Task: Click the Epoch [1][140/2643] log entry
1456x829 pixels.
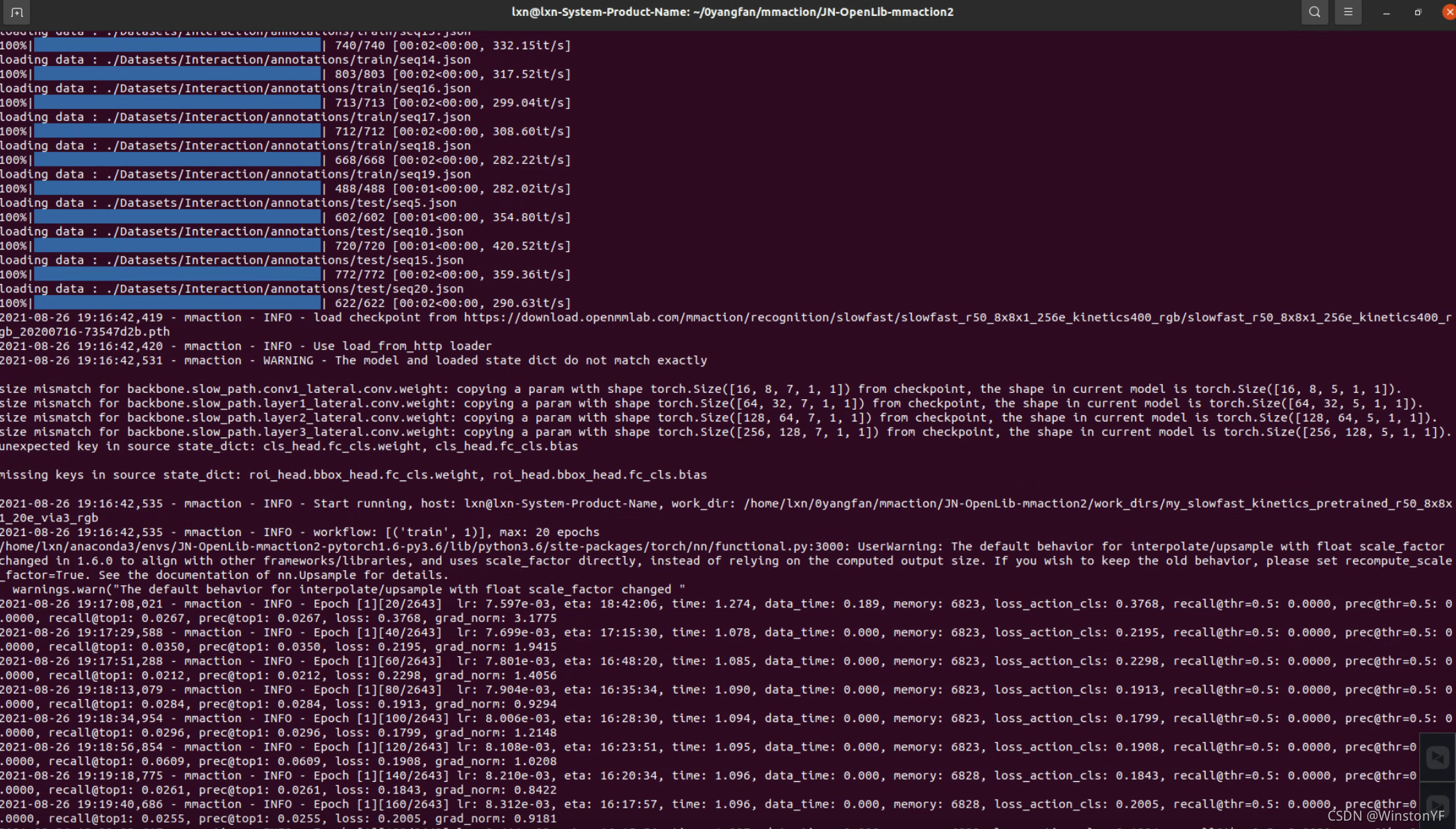Action: point(709,776)
